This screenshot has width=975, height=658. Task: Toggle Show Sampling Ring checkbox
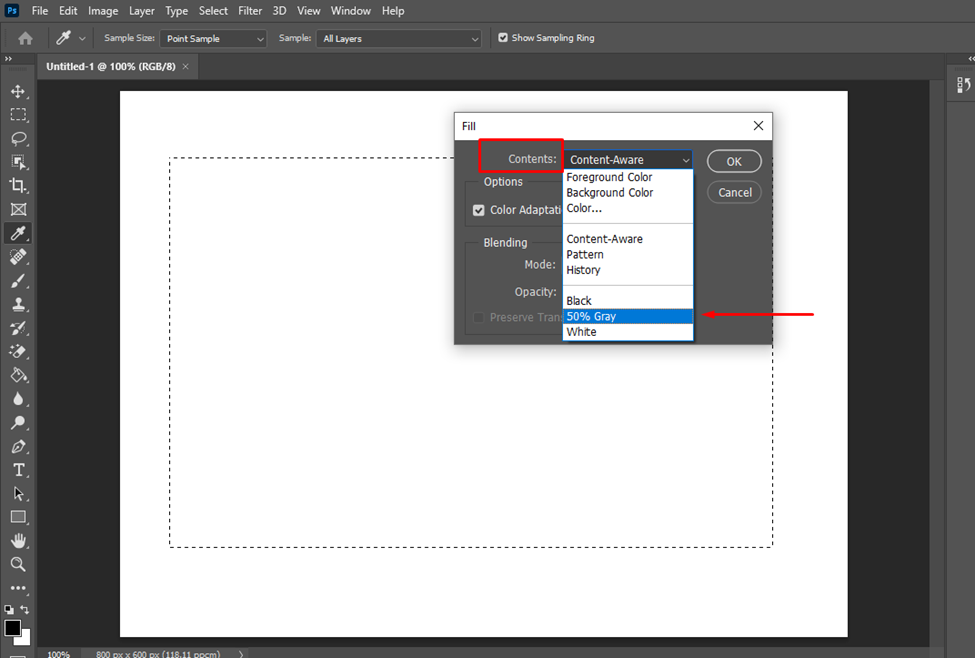[503, 38]
